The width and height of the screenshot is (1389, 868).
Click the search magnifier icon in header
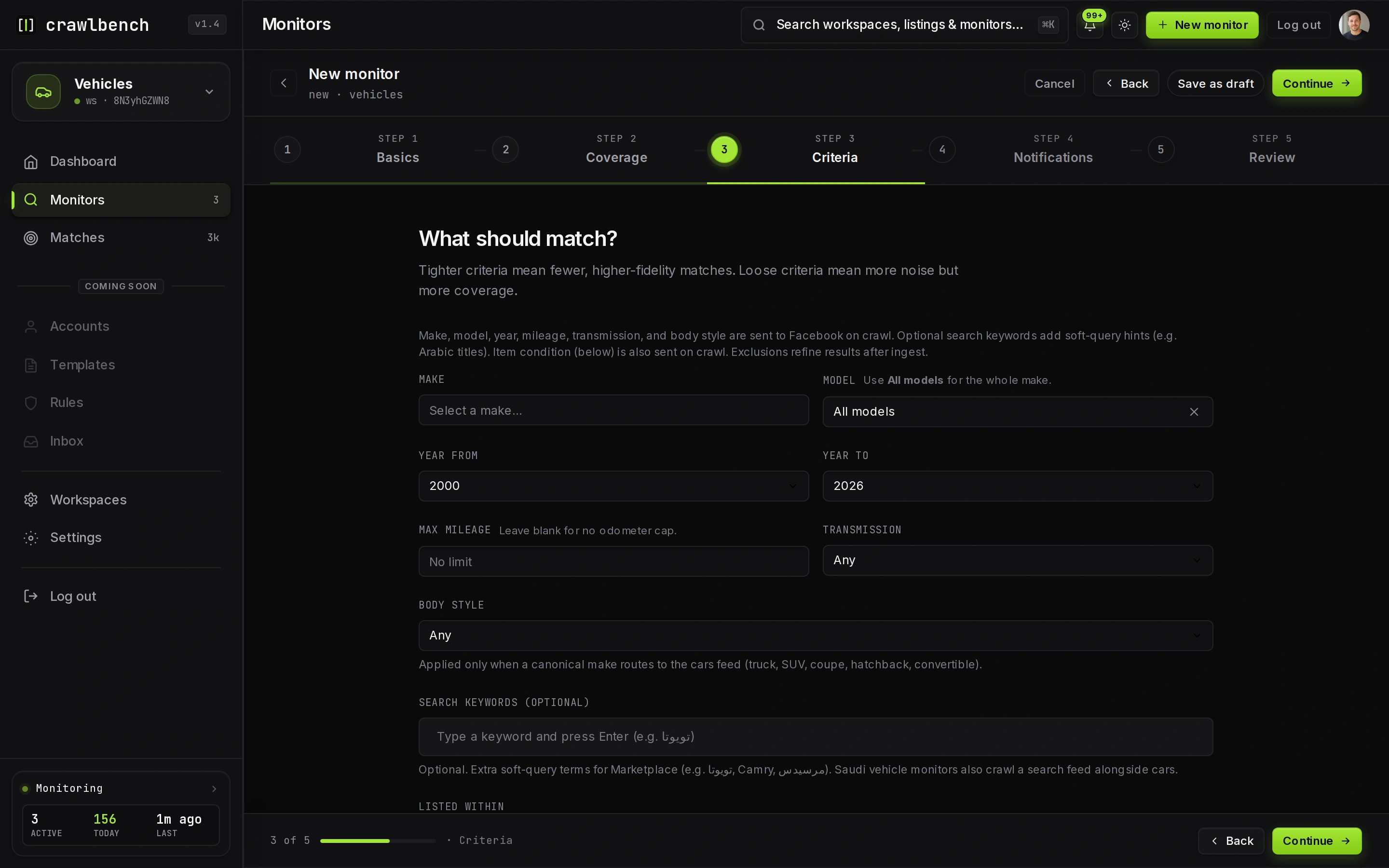pyautogui.click(x=759, y=25)
